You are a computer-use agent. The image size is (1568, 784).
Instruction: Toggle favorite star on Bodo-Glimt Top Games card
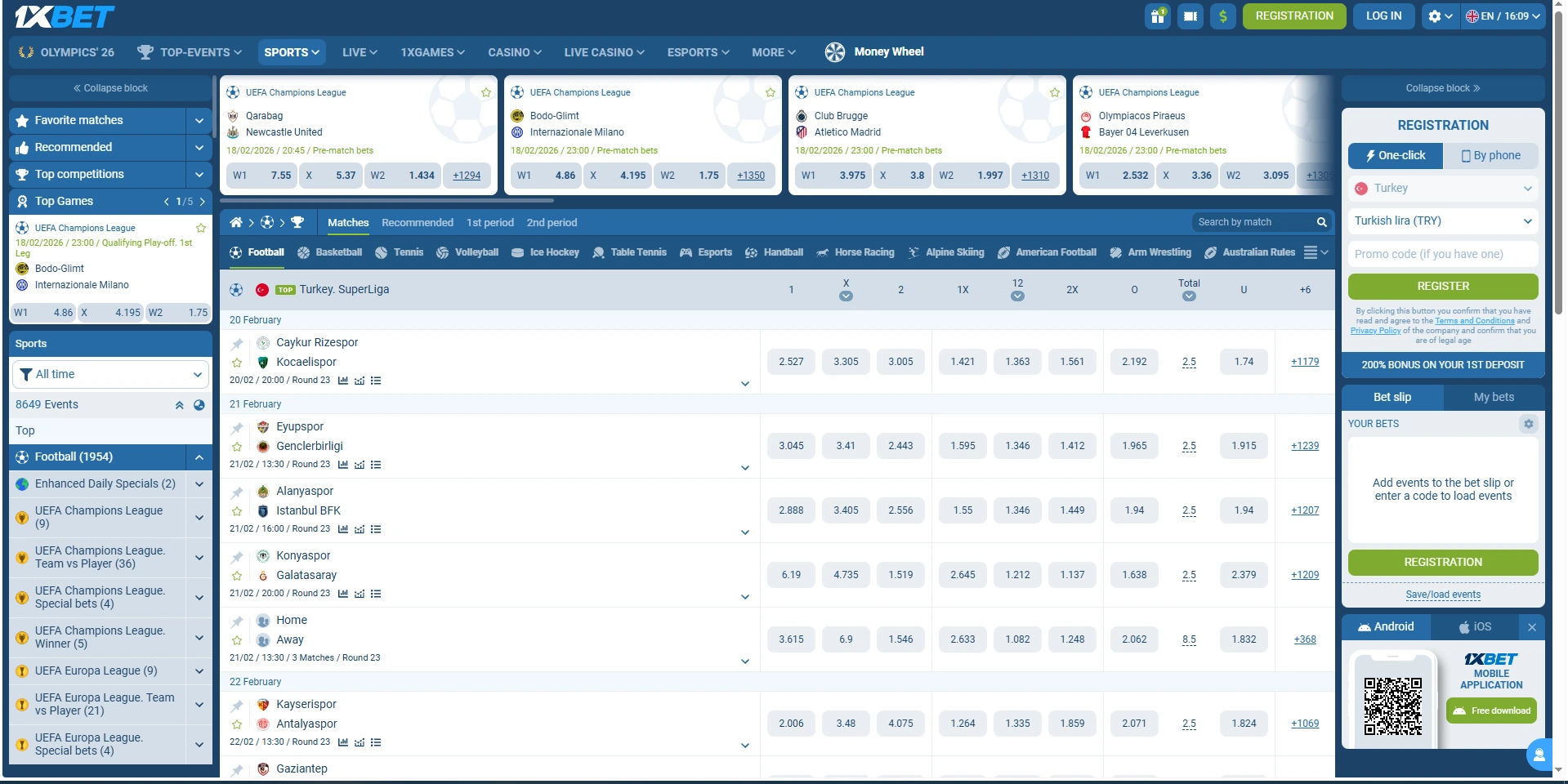pyautogui.click(x=199, y=227)
